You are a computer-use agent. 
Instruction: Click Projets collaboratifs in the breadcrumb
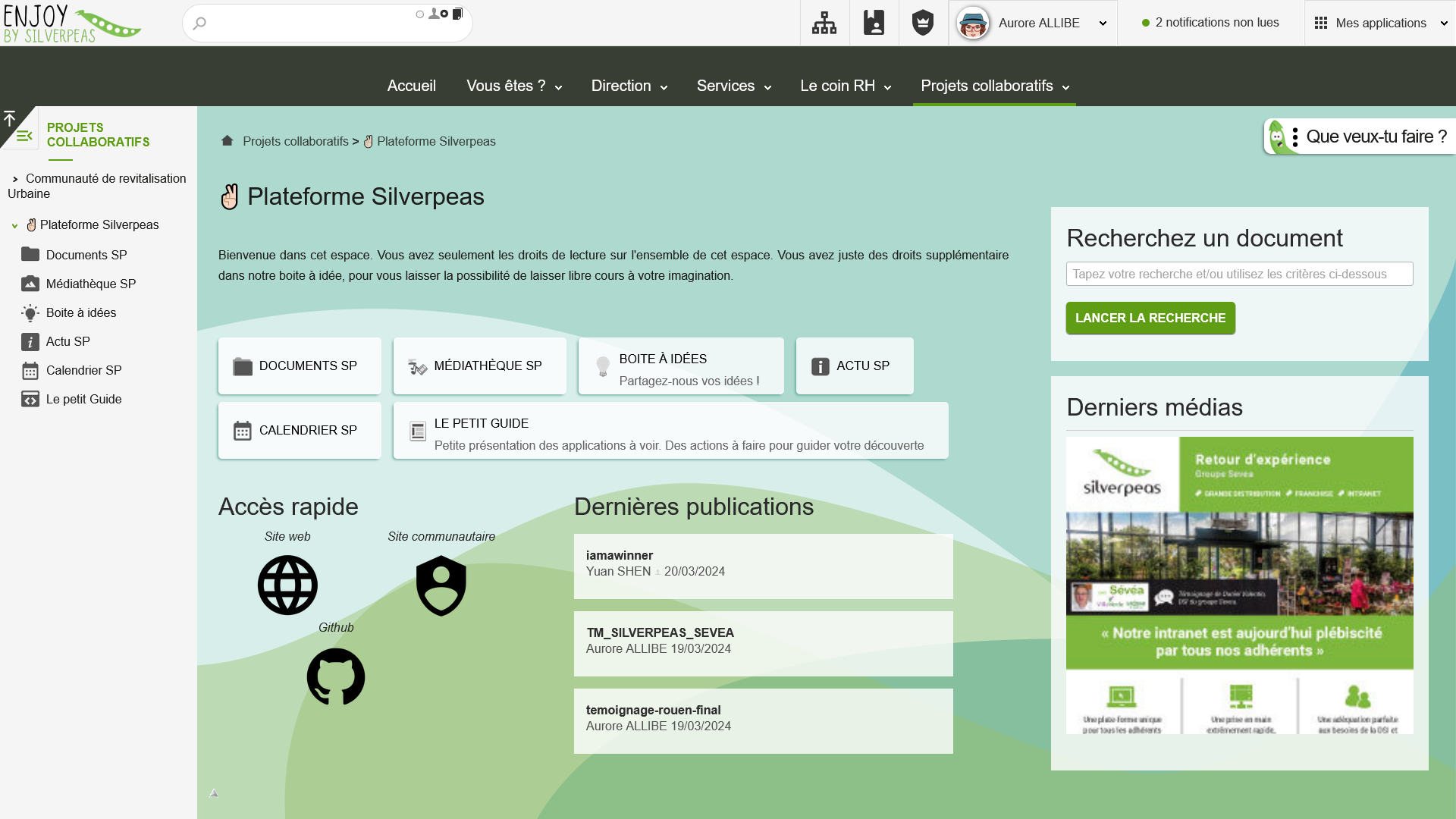click(x=296, y=141)
